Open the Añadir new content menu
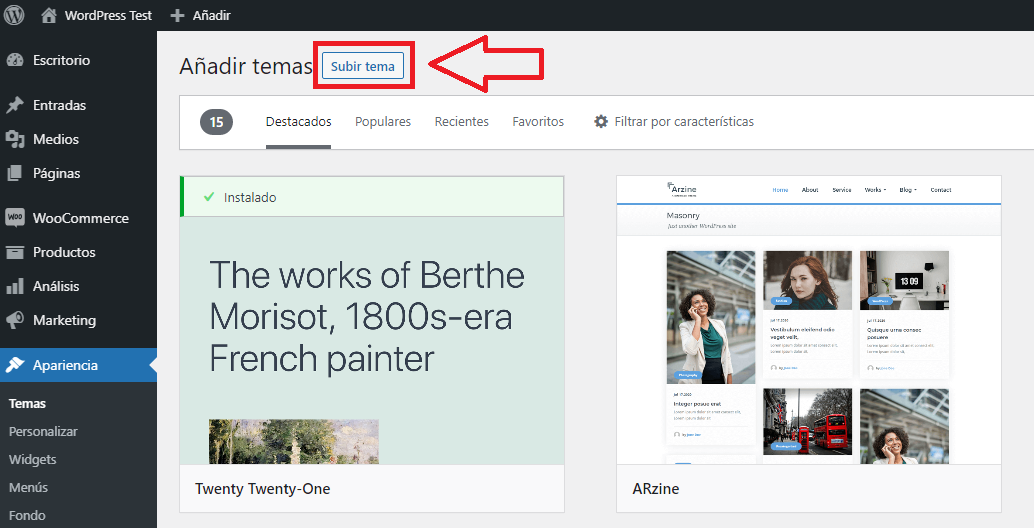The width and height of the screenshot is (1034, 528). coord(212,15)
